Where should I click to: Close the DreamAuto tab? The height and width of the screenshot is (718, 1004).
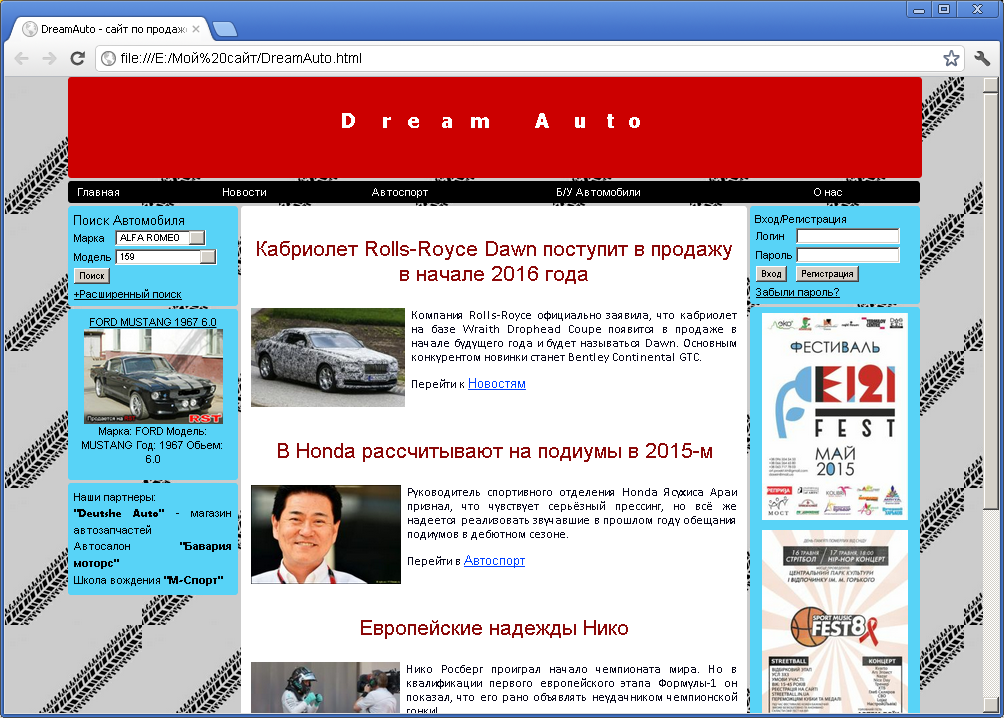pos(196,29)
